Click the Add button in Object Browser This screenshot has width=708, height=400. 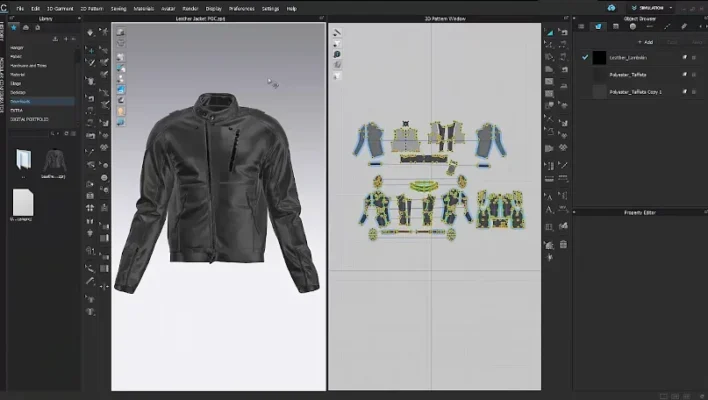(x=646, y=42)
